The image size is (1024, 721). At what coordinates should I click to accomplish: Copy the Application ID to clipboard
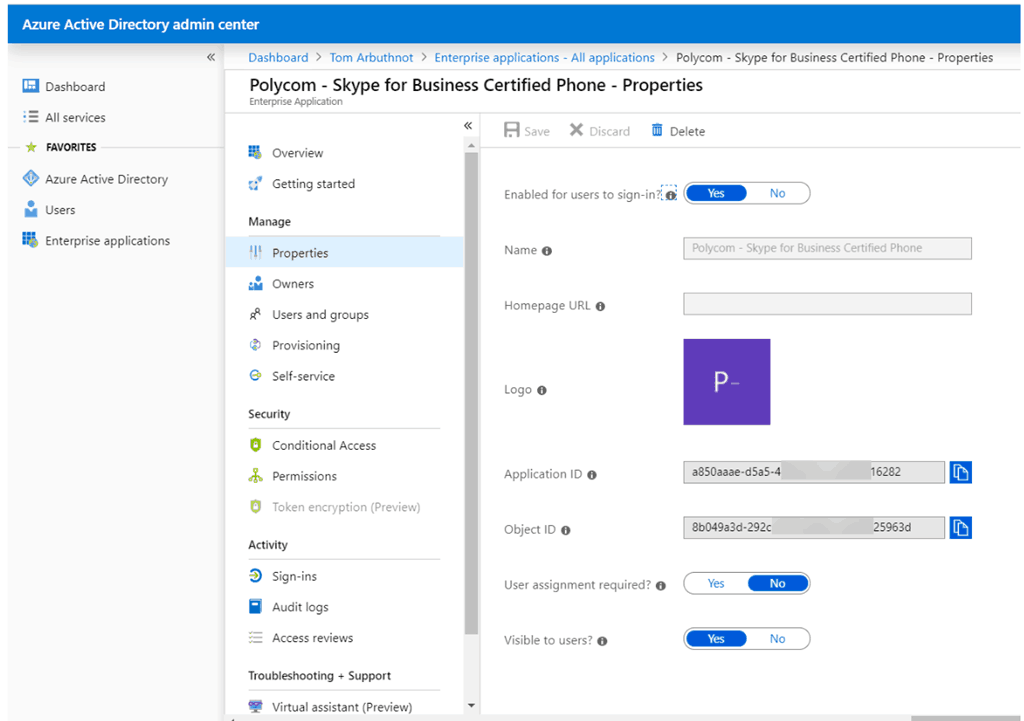960,473
